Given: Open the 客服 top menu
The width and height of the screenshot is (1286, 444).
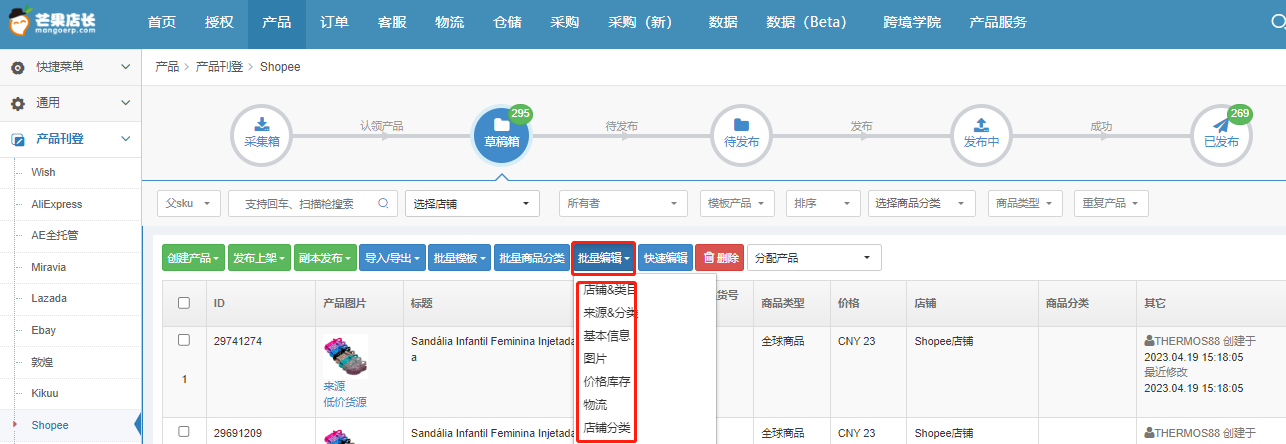Looking at the screenshot, I should 392,23.
